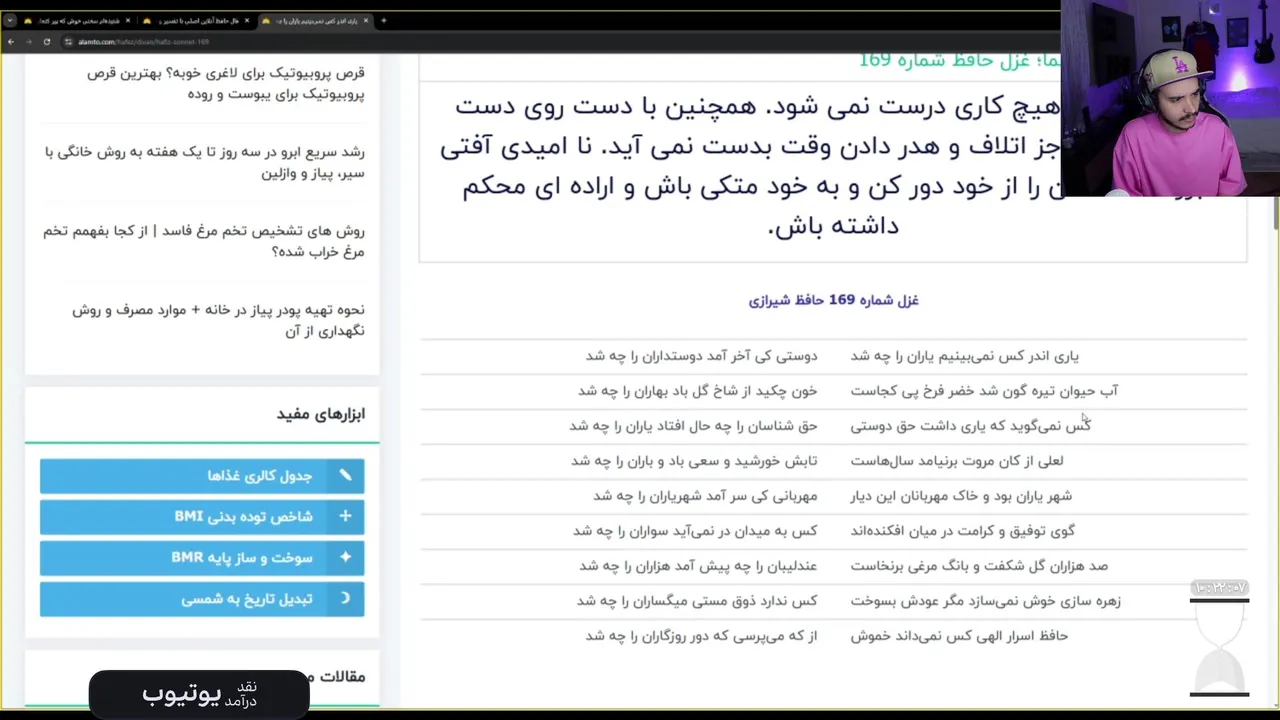Close the first browser tab

[129, 20]
